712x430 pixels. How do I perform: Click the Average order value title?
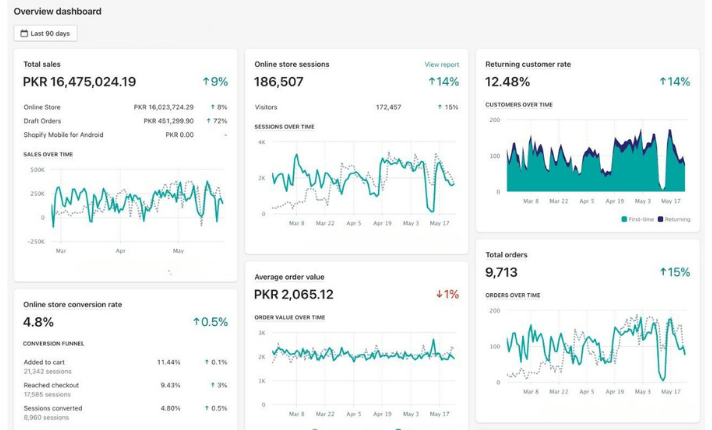point(289,277)
